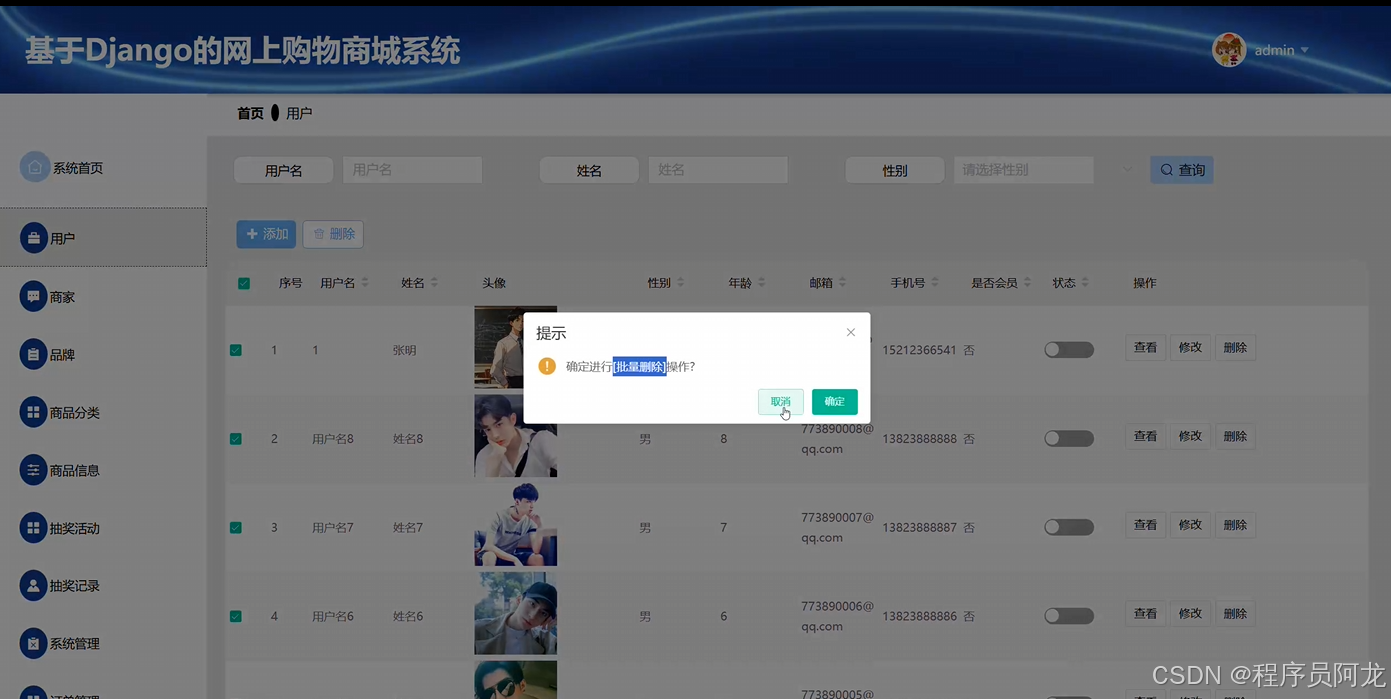Uncheck the checkbox for row 用户名6

pos(236,616)
